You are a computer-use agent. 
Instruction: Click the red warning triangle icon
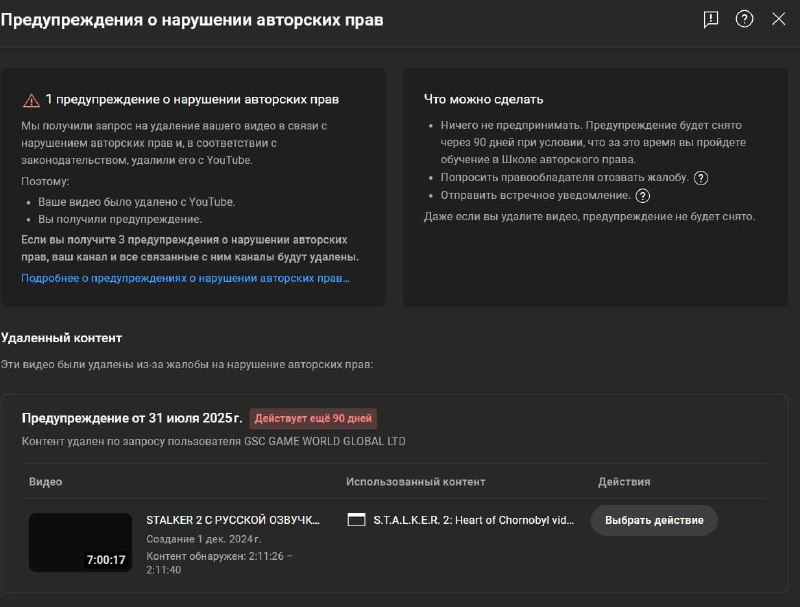31,100
